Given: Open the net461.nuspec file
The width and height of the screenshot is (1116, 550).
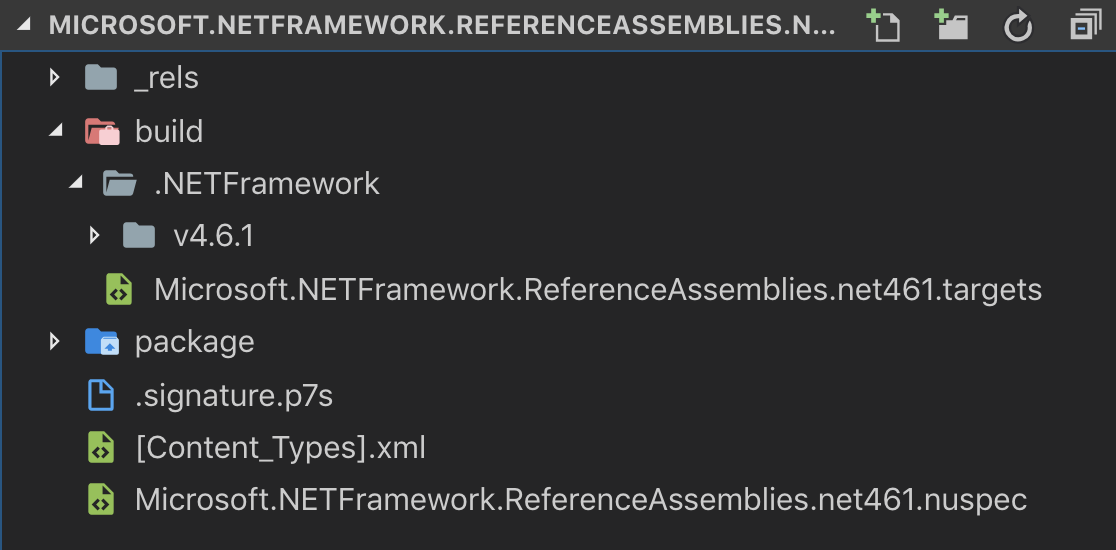Looking at the screenshot, I should click(x=580, y=500).
